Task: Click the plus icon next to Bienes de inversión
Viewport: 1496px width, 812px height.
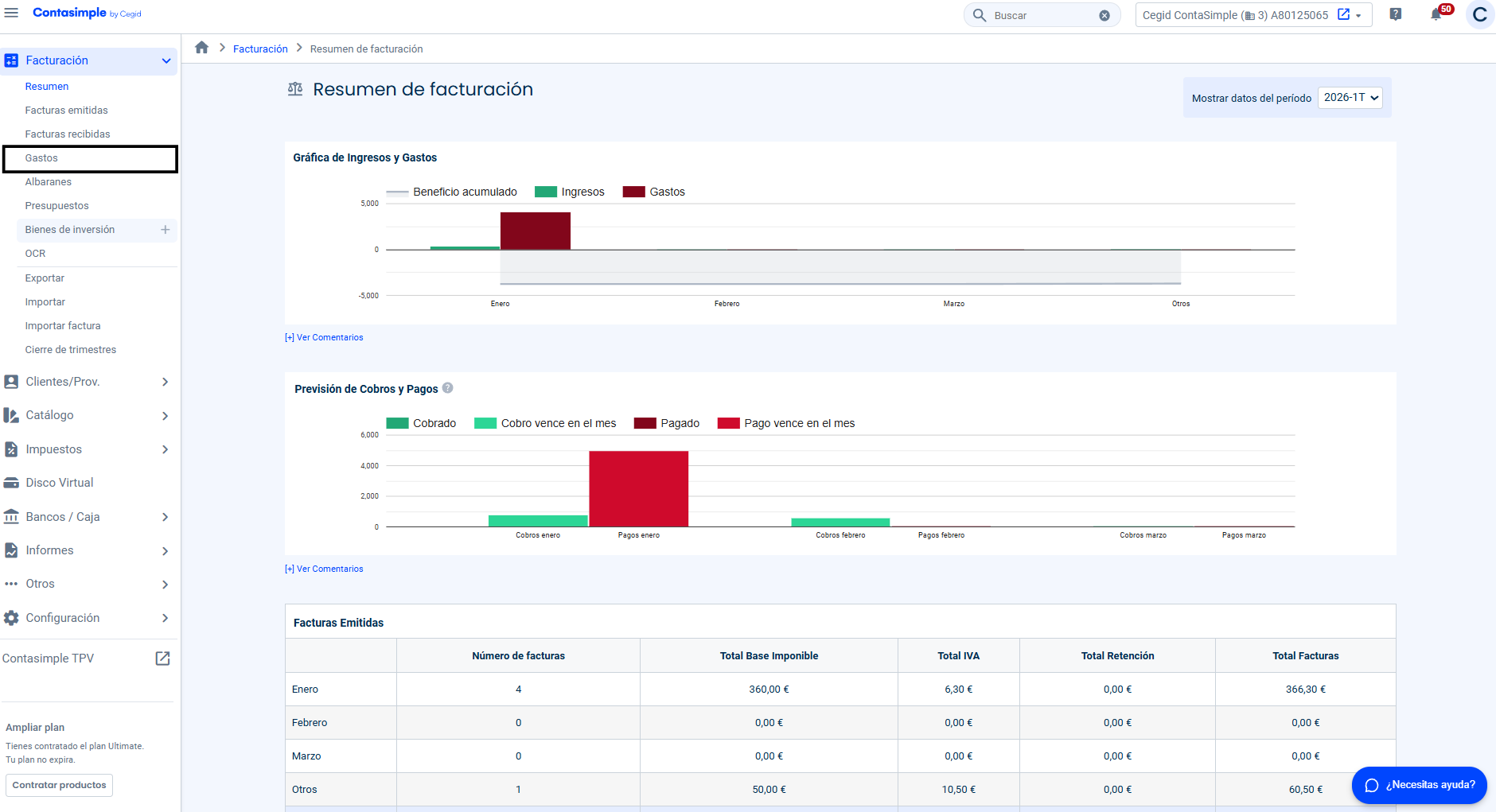Action: click(166, 230)
